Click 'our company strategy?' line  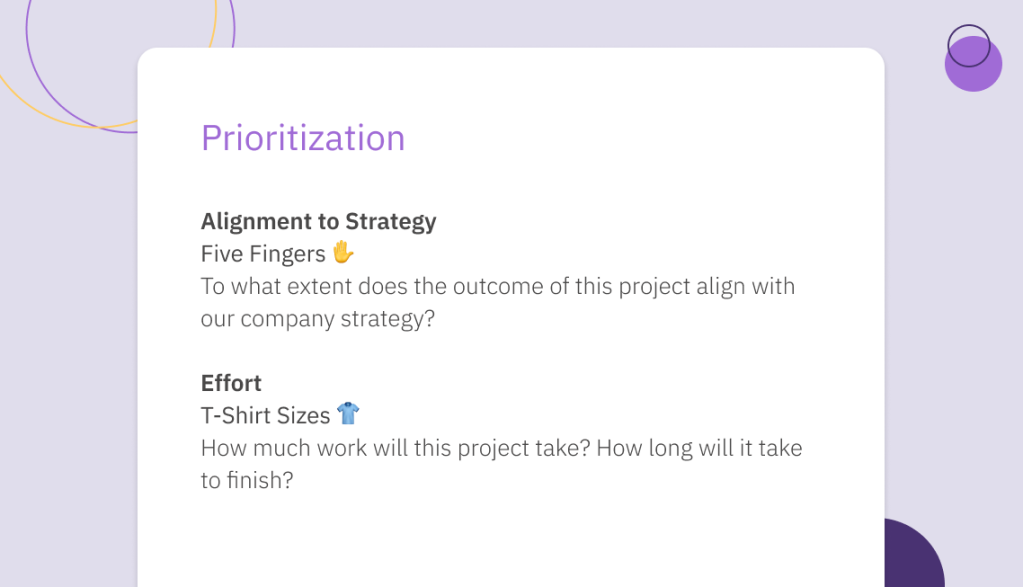click(x=318, y=319)
